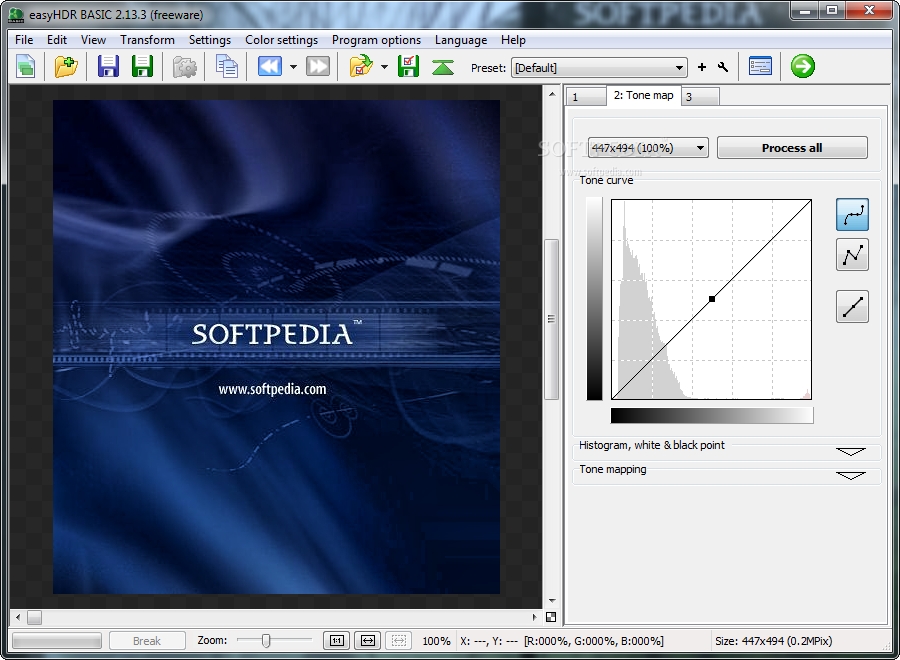The height and width of the screenshot is (660, 900).
Task: Open the File menu
Action: point(24,40)
